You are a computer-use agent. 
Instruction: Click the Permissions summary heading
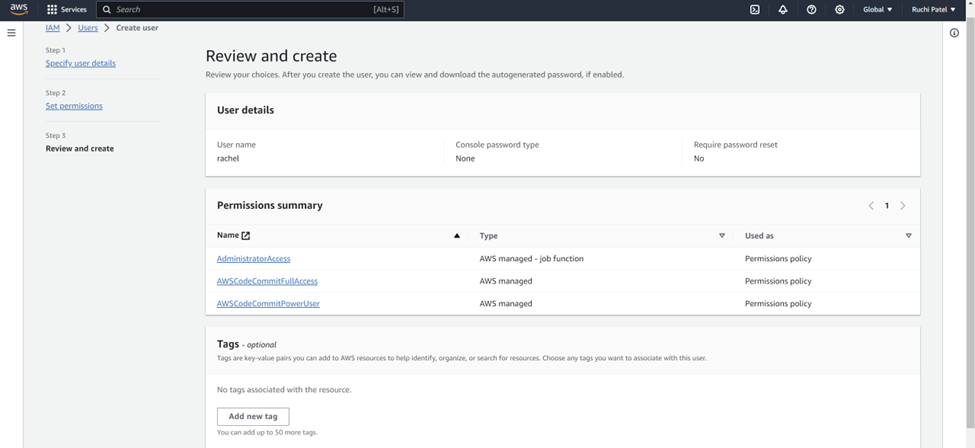coord(269,205)
